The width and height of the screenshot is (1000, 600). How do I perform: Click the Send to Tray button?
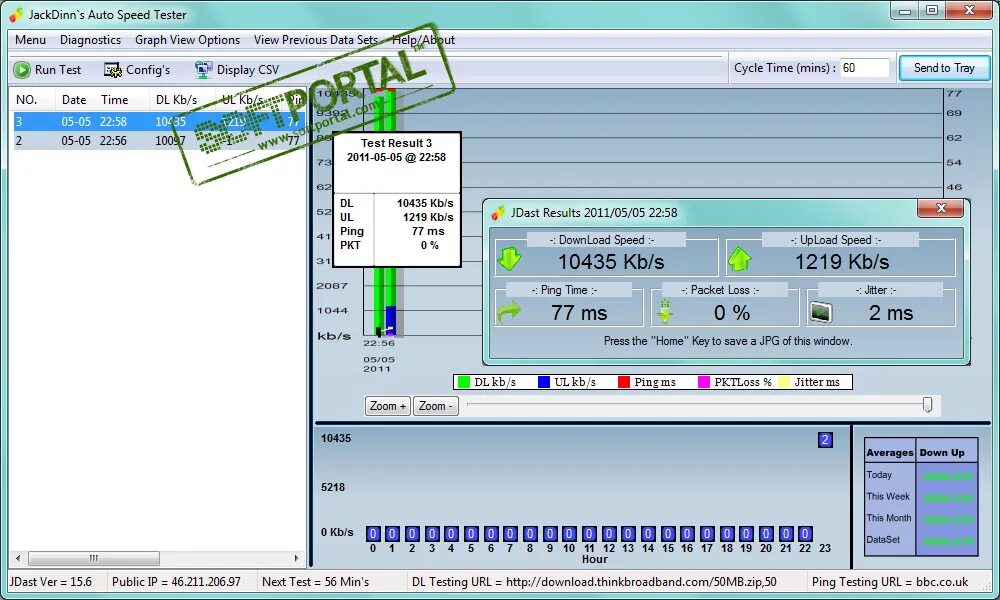(x=944, y=68)
